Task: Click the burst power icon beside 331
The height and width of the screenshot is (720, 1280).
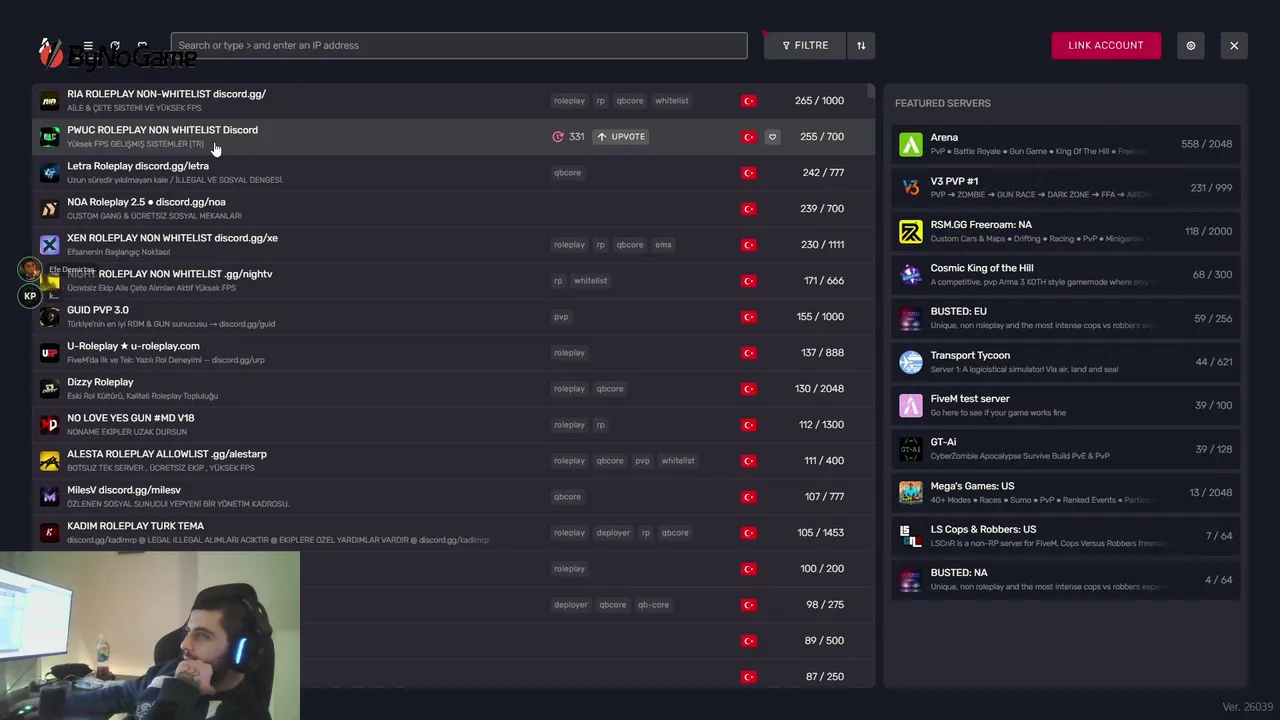Action: click(x=558, y=137)
